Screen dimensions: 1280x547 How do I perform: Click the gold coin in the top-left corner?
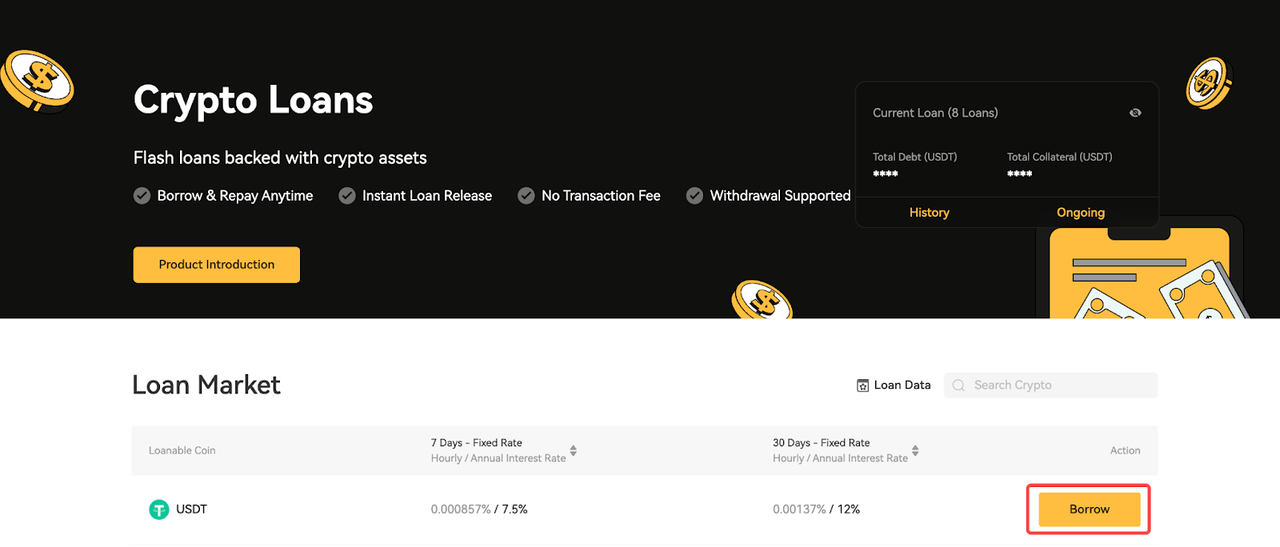pyautogui.click(x=36, y=80)
